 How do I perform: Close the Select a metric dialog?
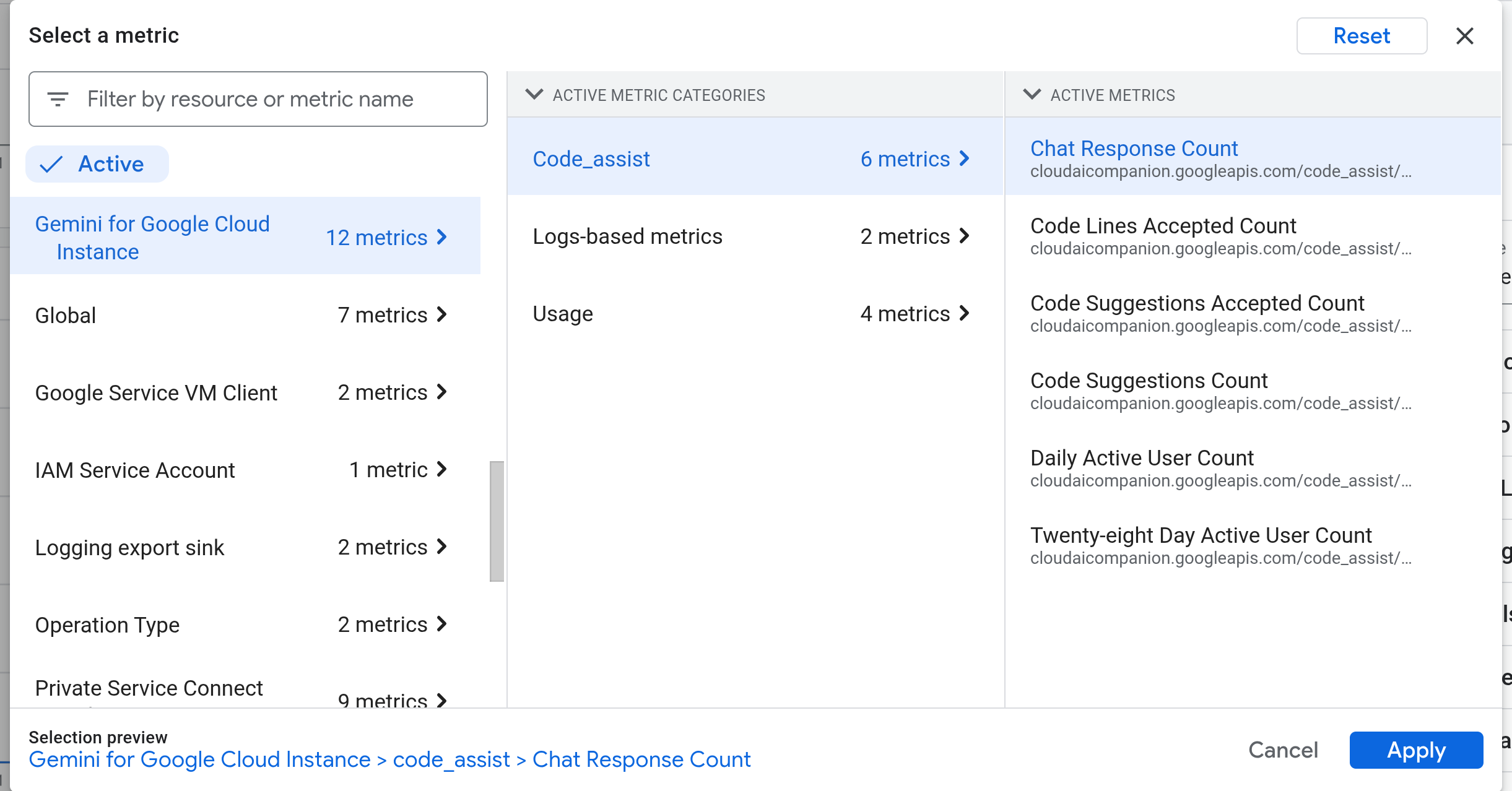click(x=1466, y=36)
